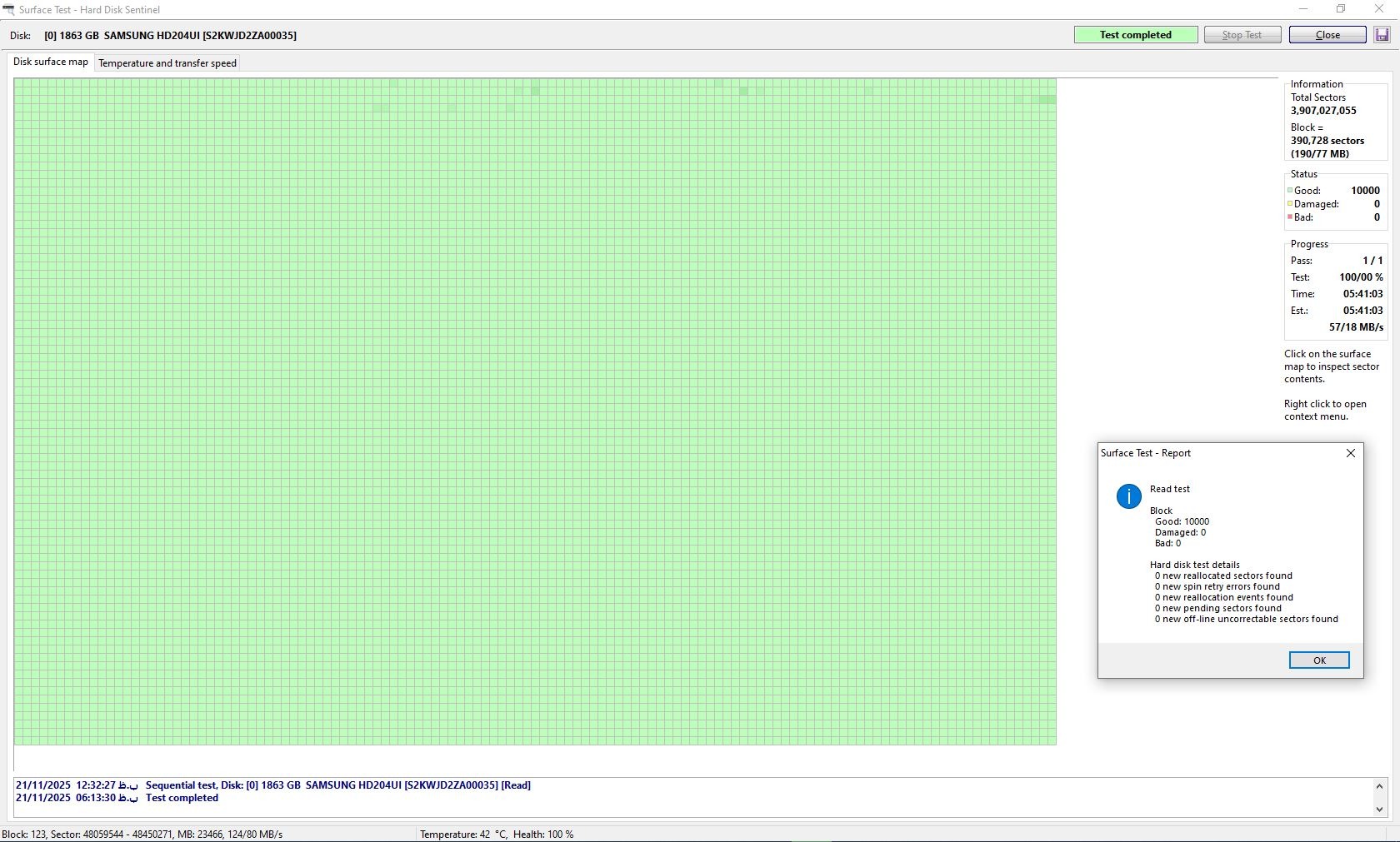Close the Surface Test Report dialog with X
1400x842 pixels.
pos(1350,453)
